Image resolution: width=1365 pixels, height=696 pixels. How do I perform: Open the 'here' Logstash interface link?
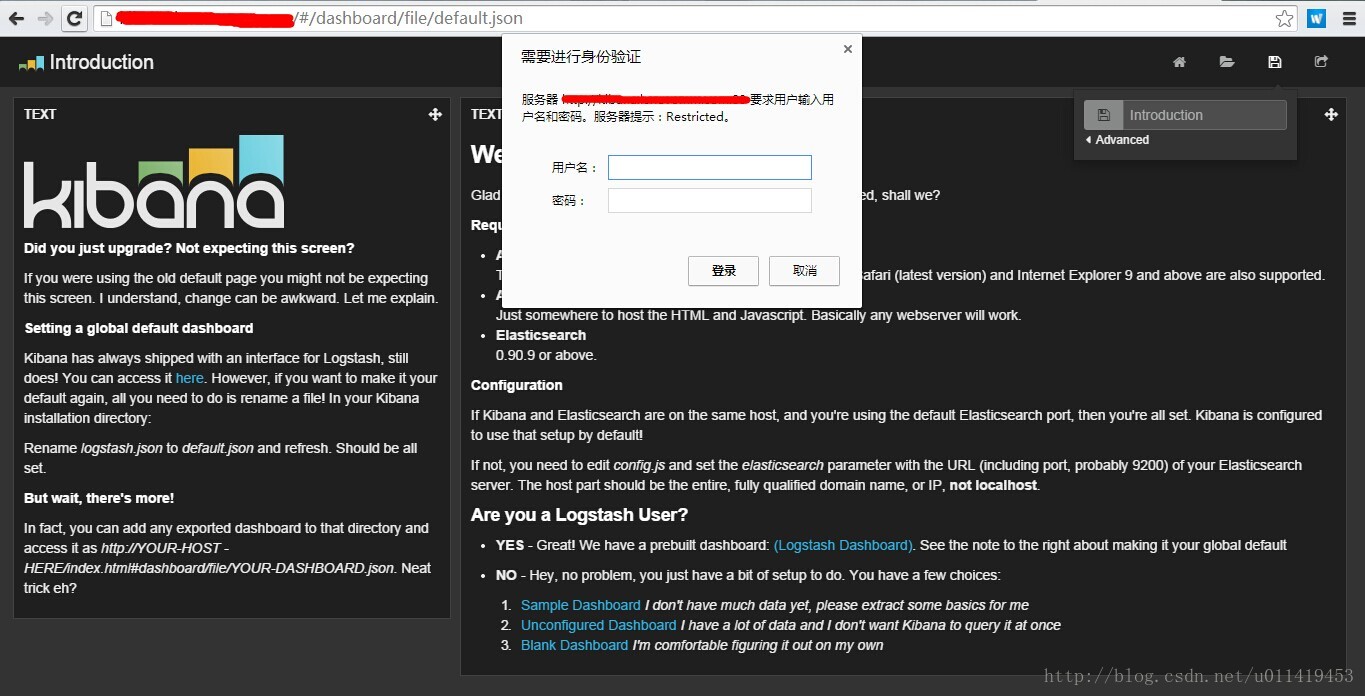pos(190,378)
